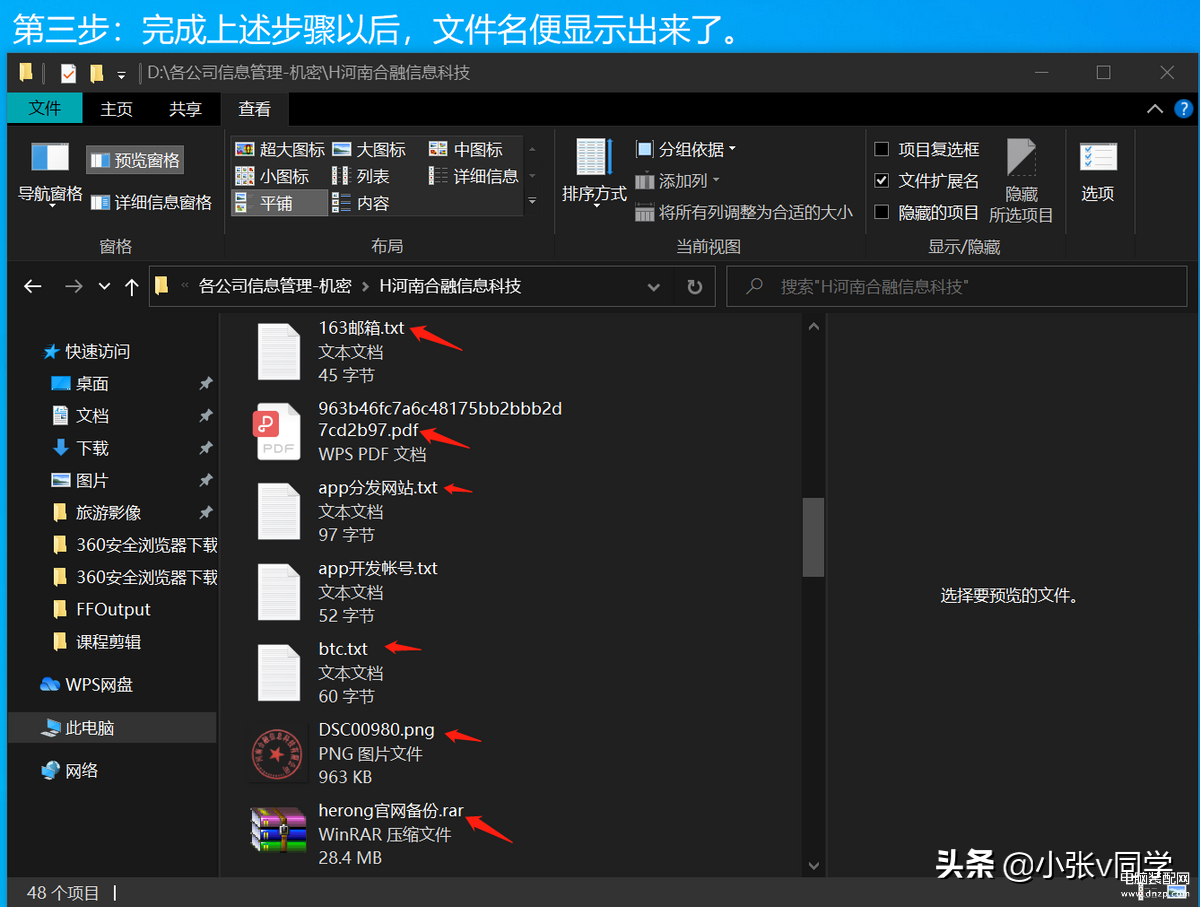This screenshot has width=1200, height=907.
Task: Select the herong官网备份.rar archive
Action: point(358,834)
